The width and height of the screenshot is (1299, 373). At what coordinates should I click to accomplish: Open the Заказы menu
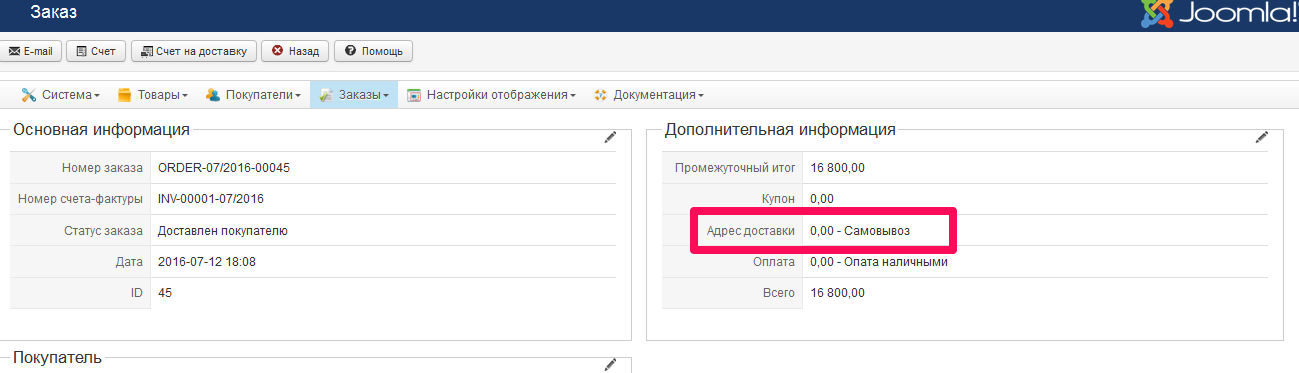(354, 95)
